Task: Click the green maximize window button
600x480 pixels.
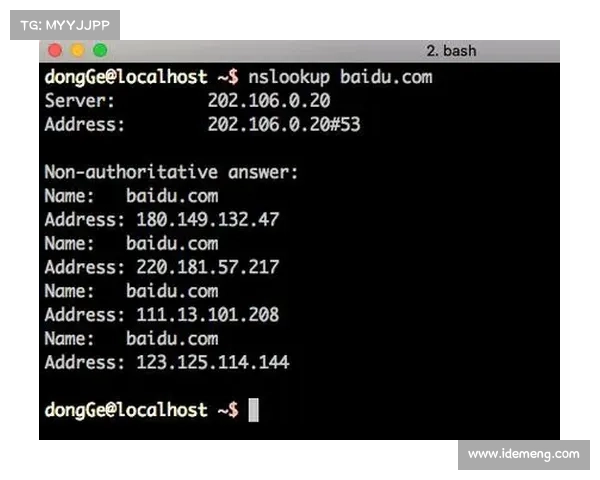Action: click(x=100, y=51)
